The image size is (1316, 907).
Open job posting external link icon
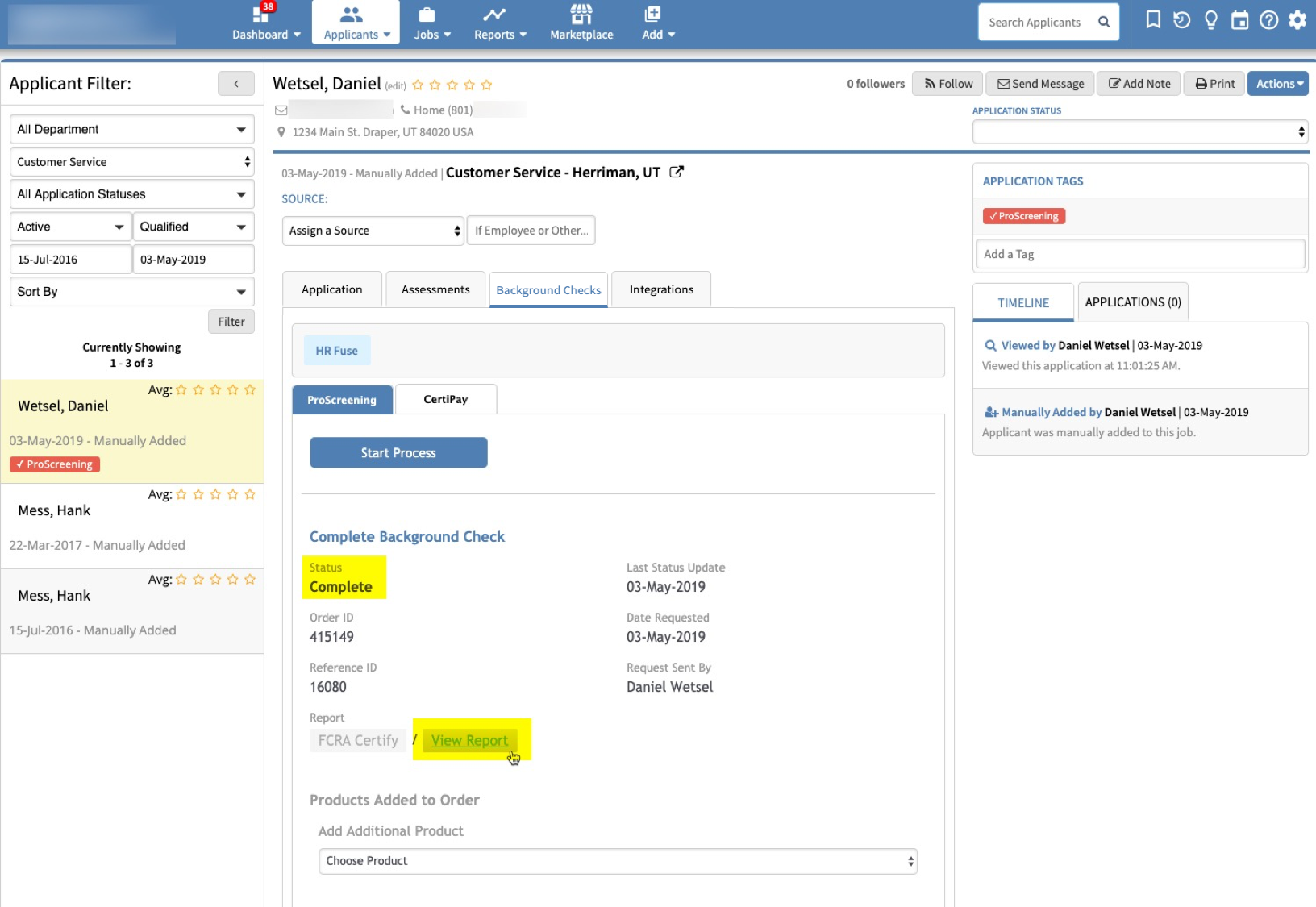677,172
